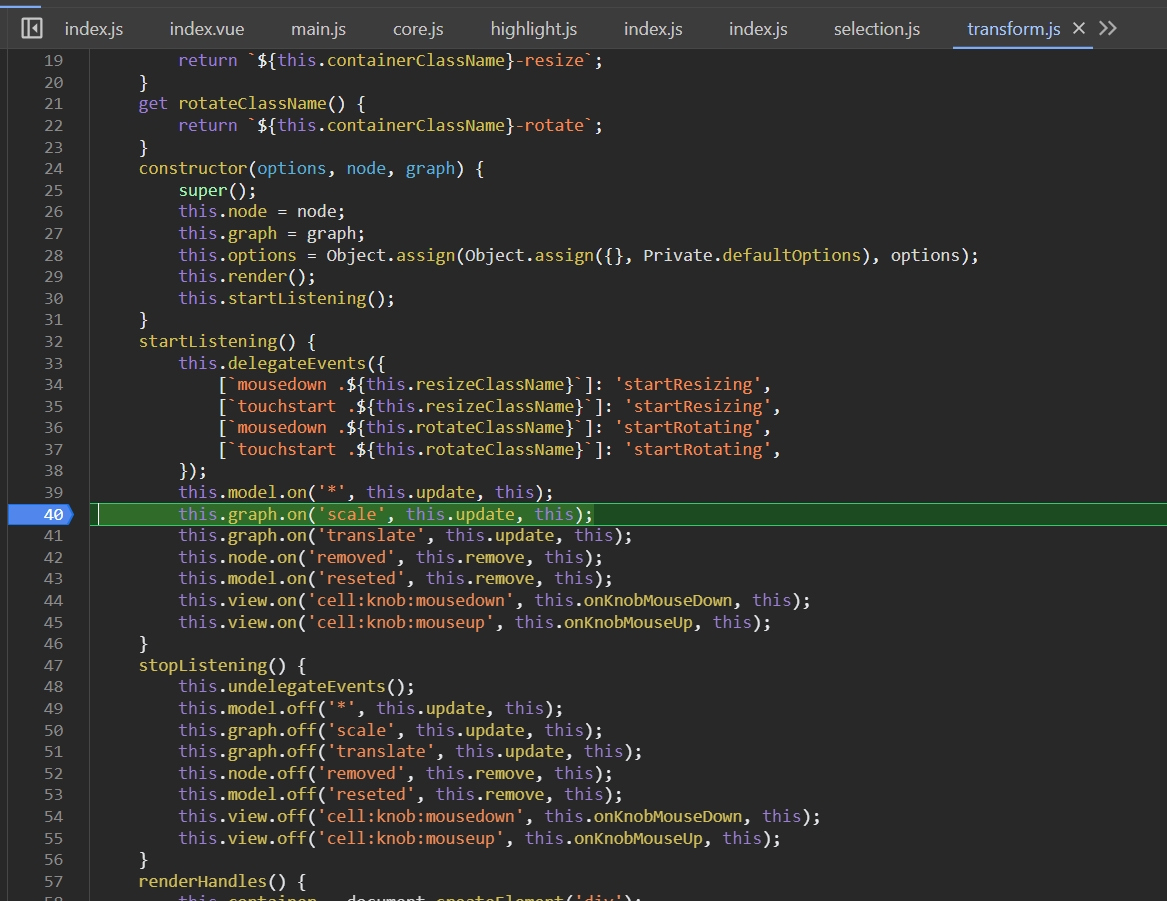The image size is (1167, 901).
Task: Open the core.js tab
Action: click(418, 29)
